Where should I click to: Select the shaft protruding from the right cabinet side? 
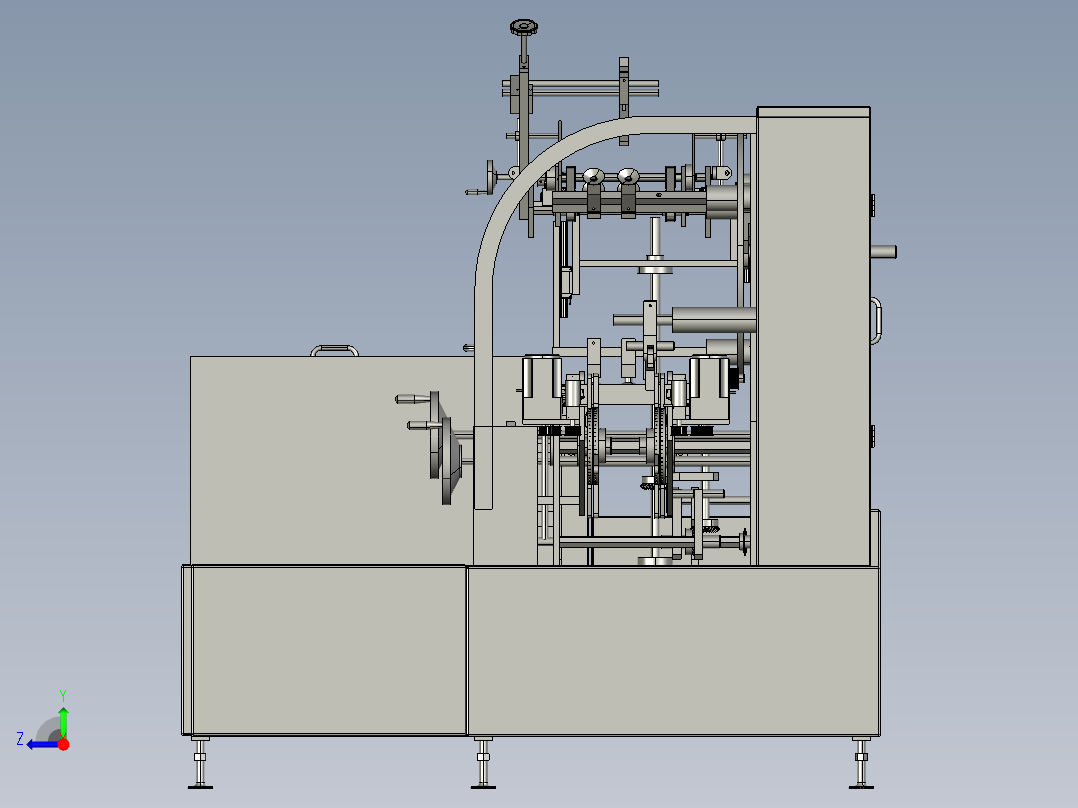point(883,252)
